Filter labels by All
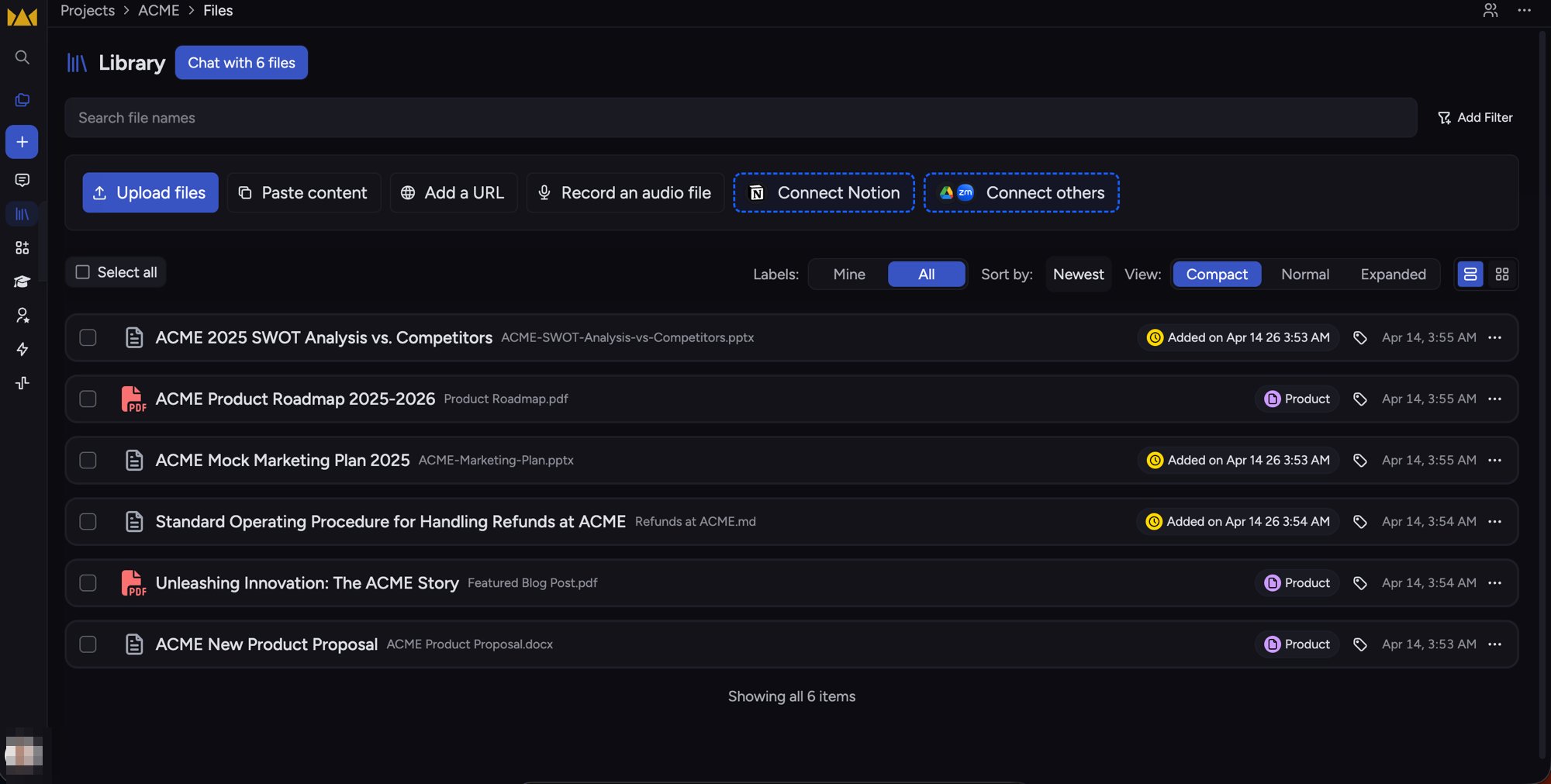Image resolution: width=1551 pixels, height=784 pixels. tap(926, 275)
